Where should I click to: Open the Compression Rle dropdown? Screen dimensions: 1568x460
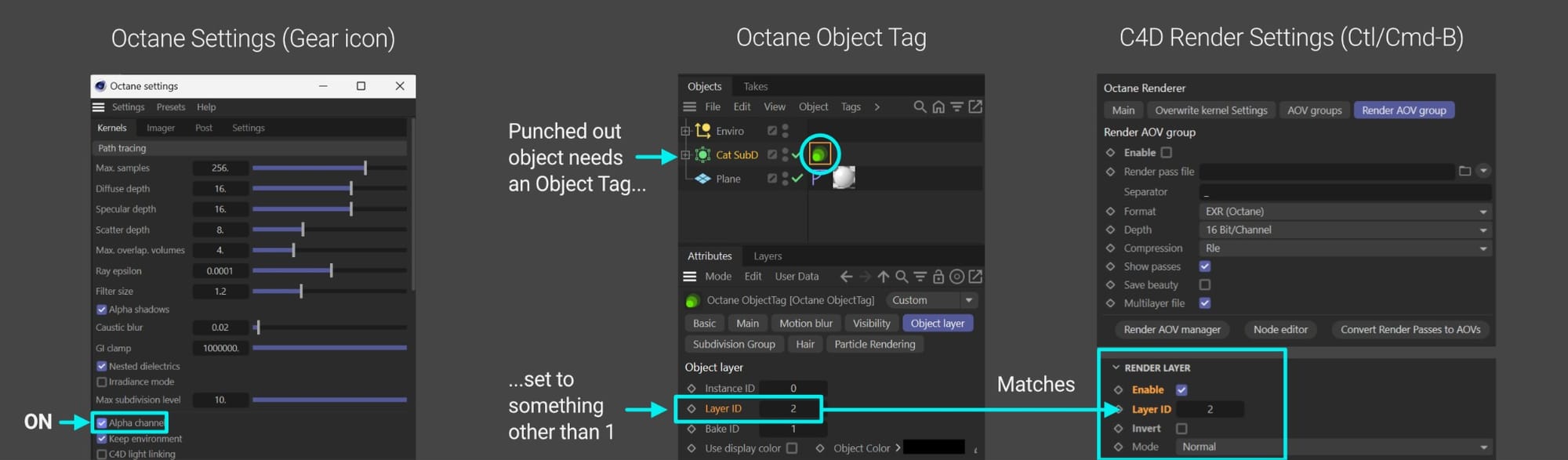click(1345, 248)
